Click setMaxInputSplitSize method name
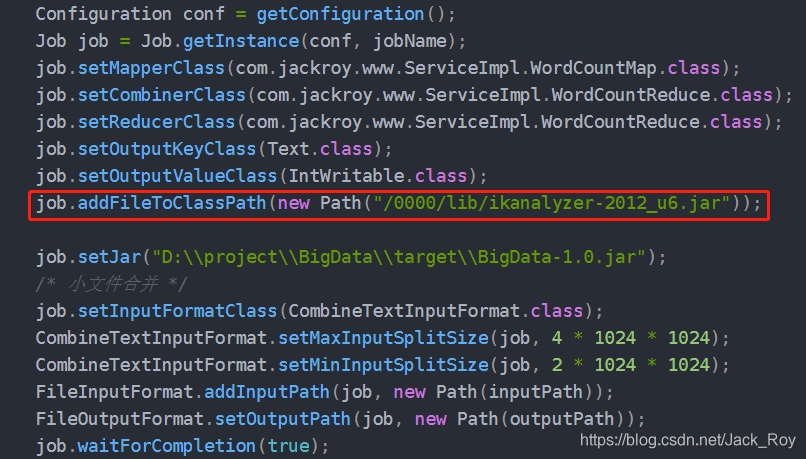 click(x=383, y=338)
